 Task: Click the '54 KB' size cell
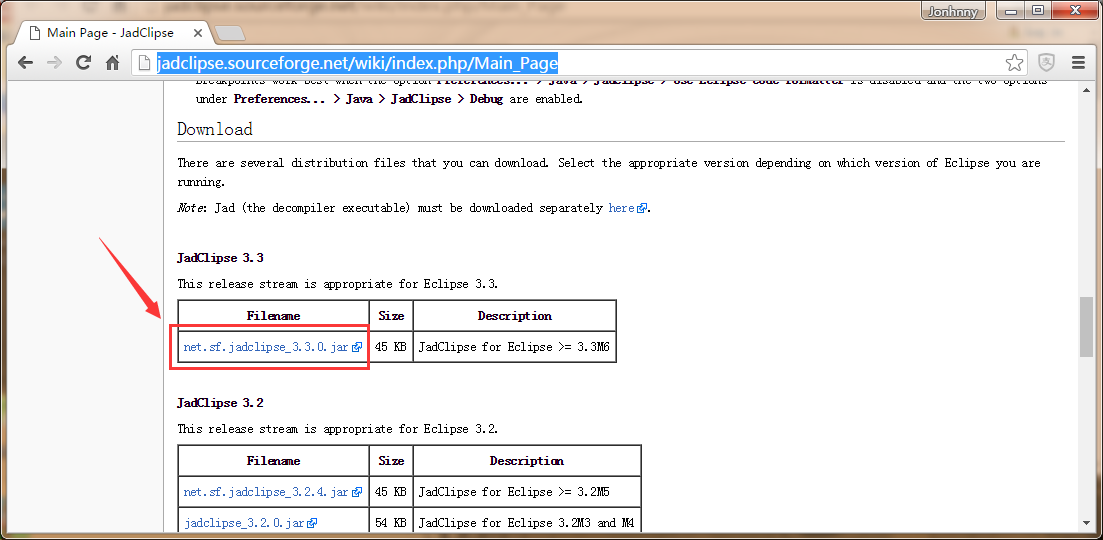click(x=391, y=522)
